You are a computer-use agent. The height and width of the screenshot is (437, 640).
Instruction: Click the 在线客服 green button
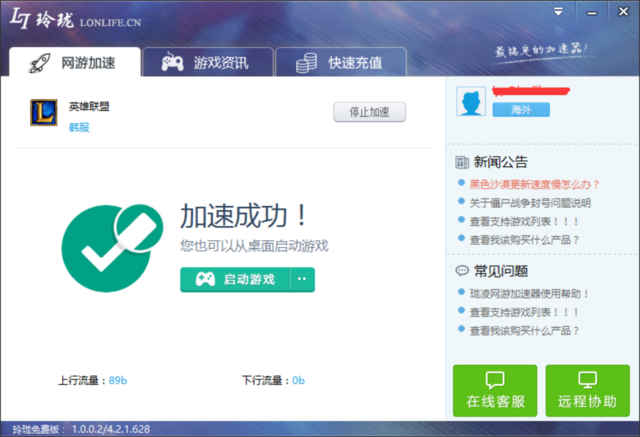[495, 390]
